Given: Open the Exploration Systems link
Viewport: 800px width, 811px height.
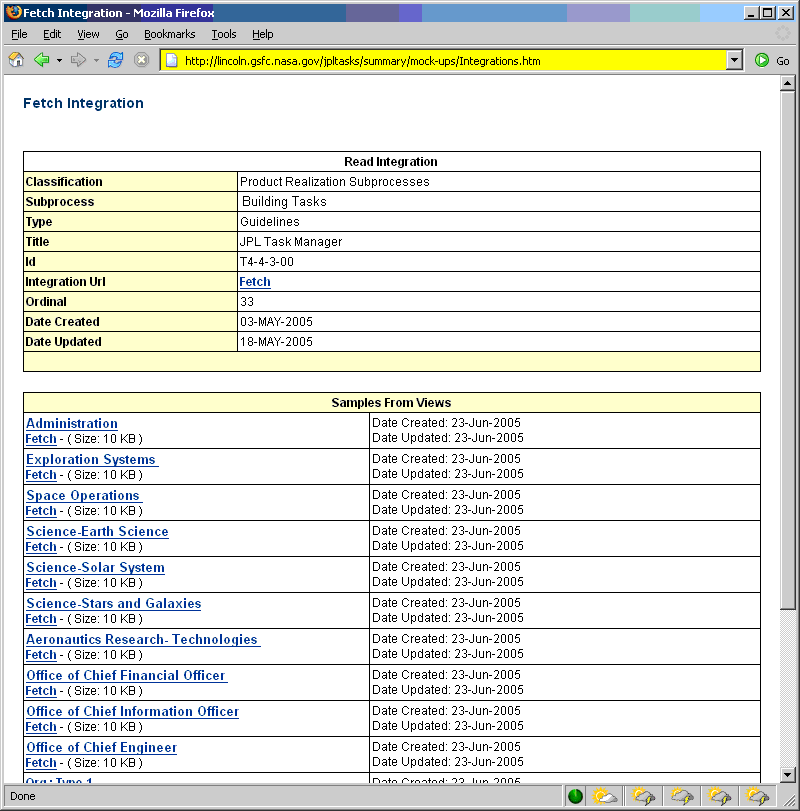Looking at the screenshot, I should point(92,459).
